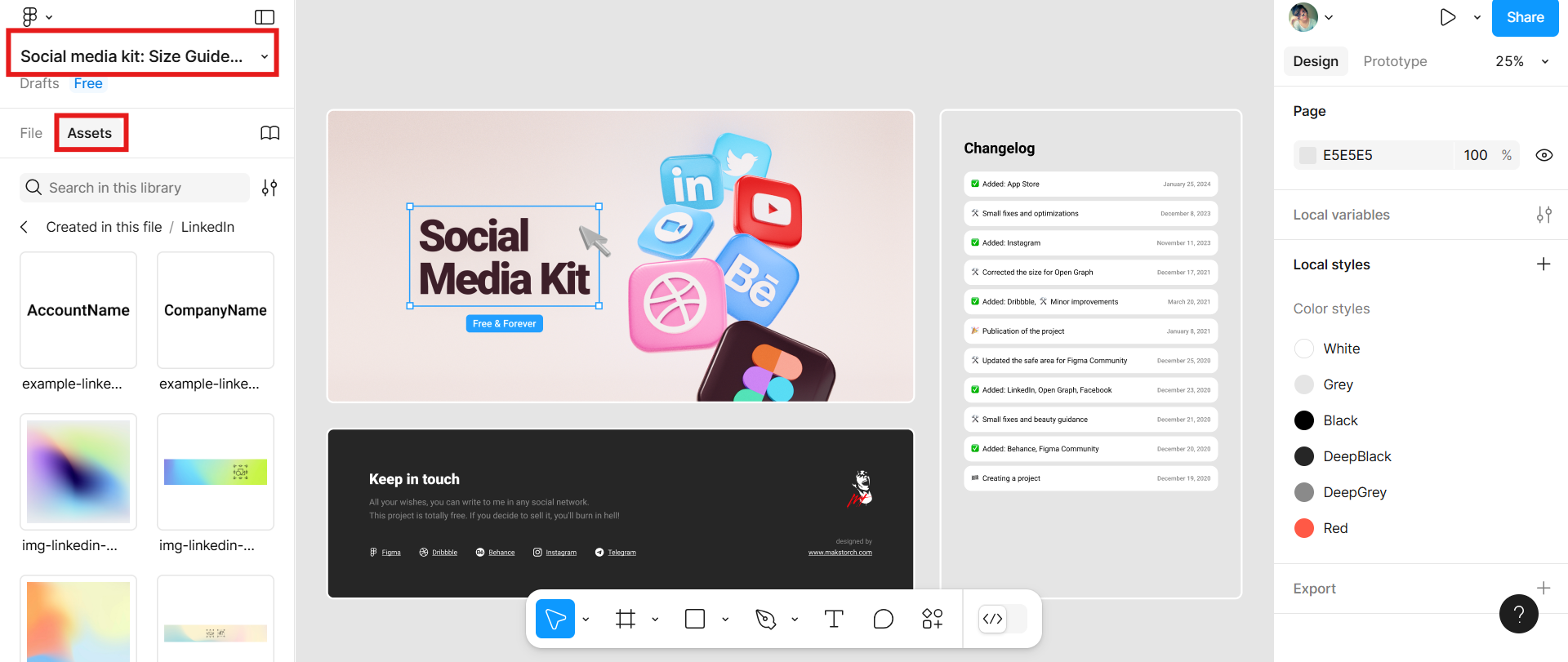Click the Free plan badge
Screen dimensions: 1568x662
click(x=88, y=83)
